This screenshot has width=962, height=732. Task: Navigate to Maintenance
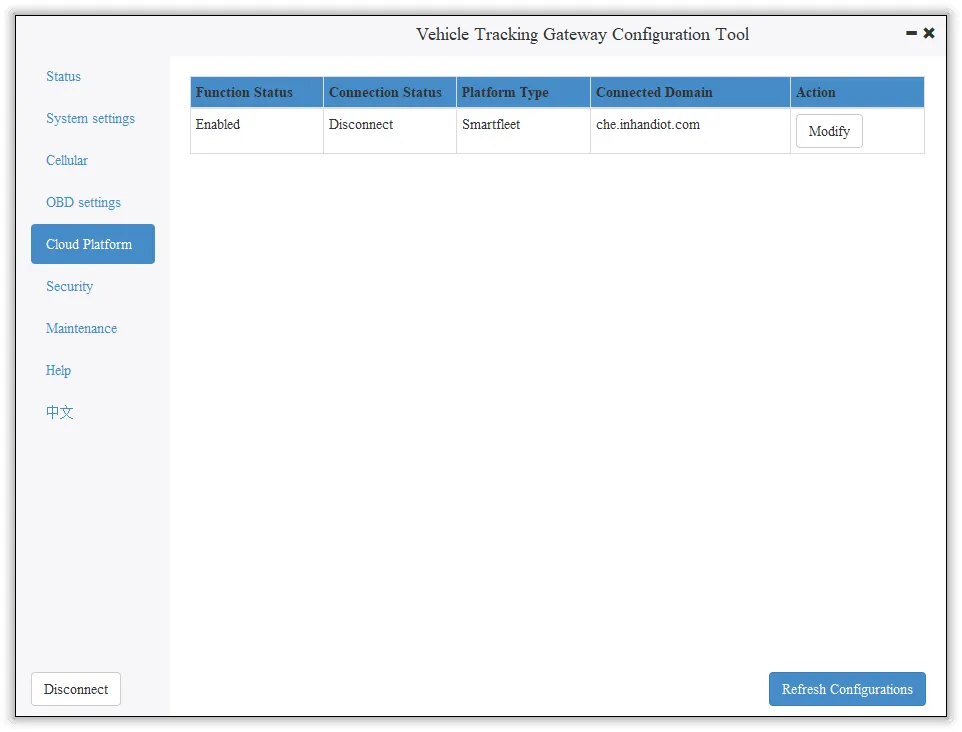81,328
